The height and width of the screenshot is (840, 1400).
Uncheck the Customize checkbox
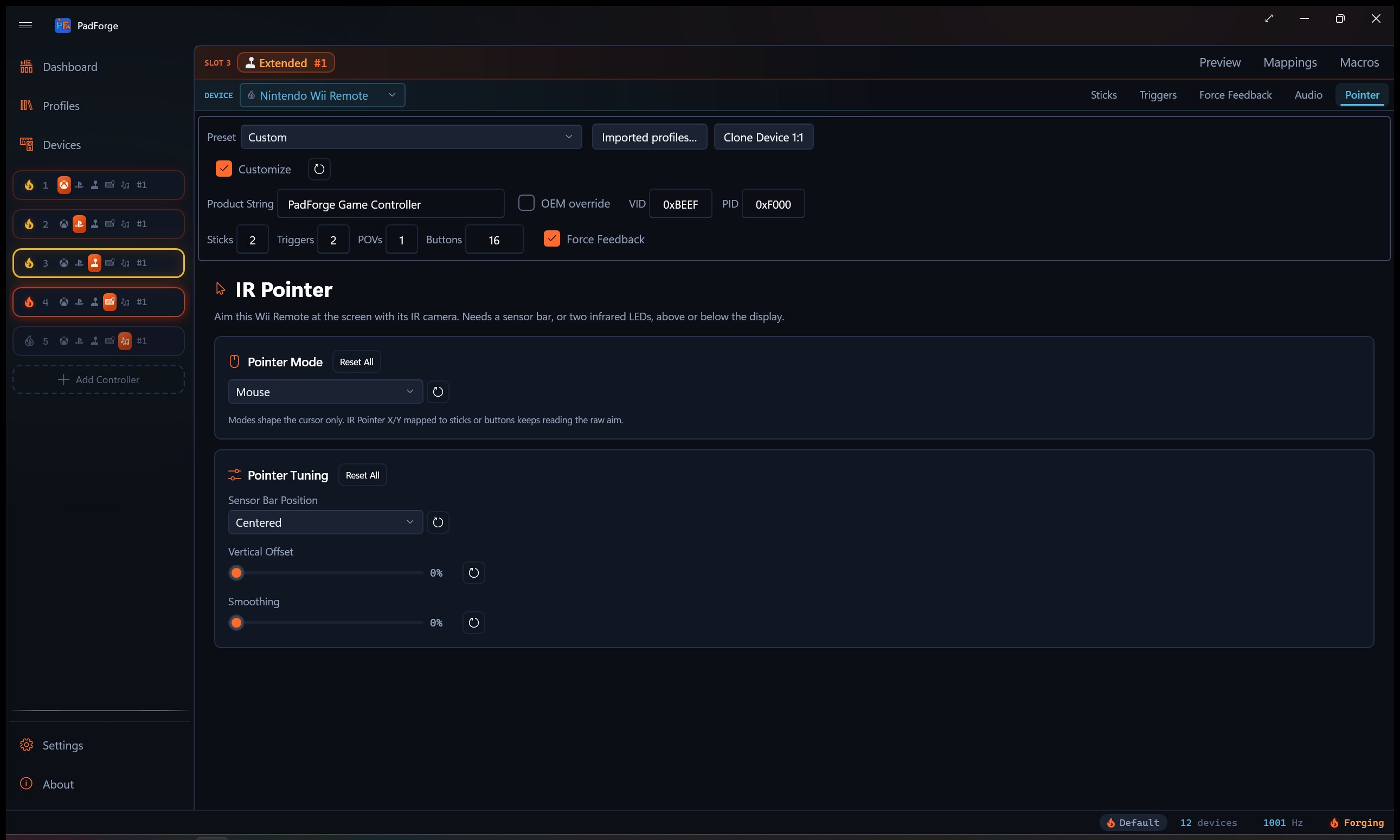point(224,169)
